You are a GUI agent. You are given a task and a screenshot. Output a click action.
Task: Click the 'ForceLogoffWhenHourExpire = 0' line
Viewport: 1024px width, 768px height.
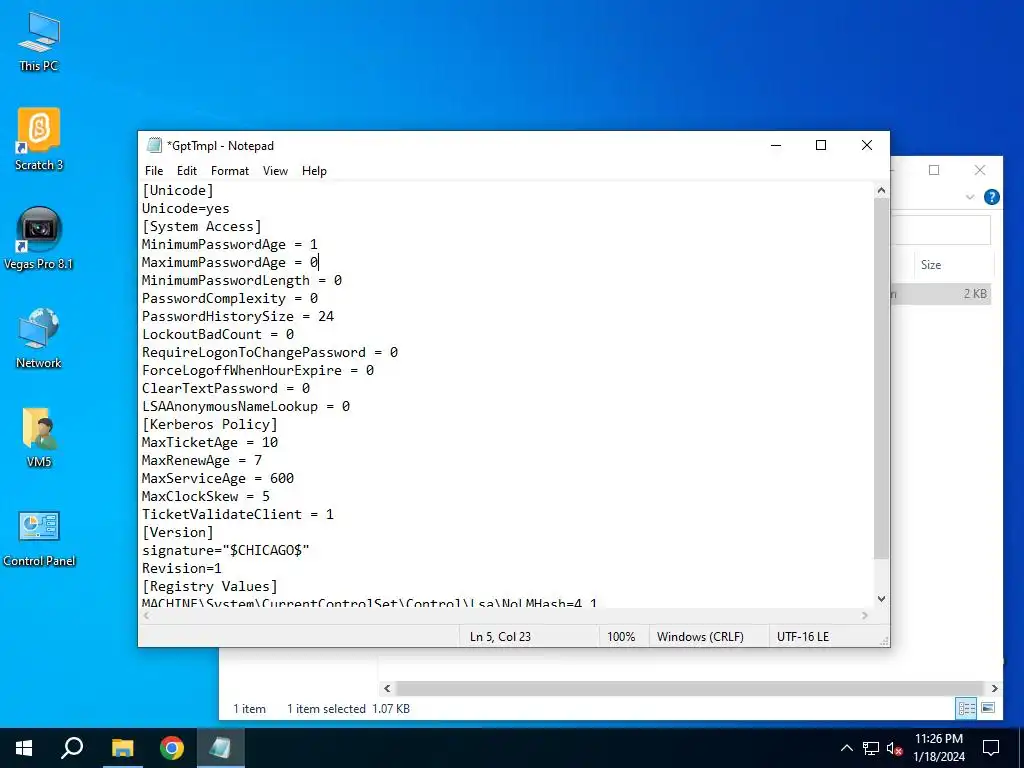click(x=258, y=370)
